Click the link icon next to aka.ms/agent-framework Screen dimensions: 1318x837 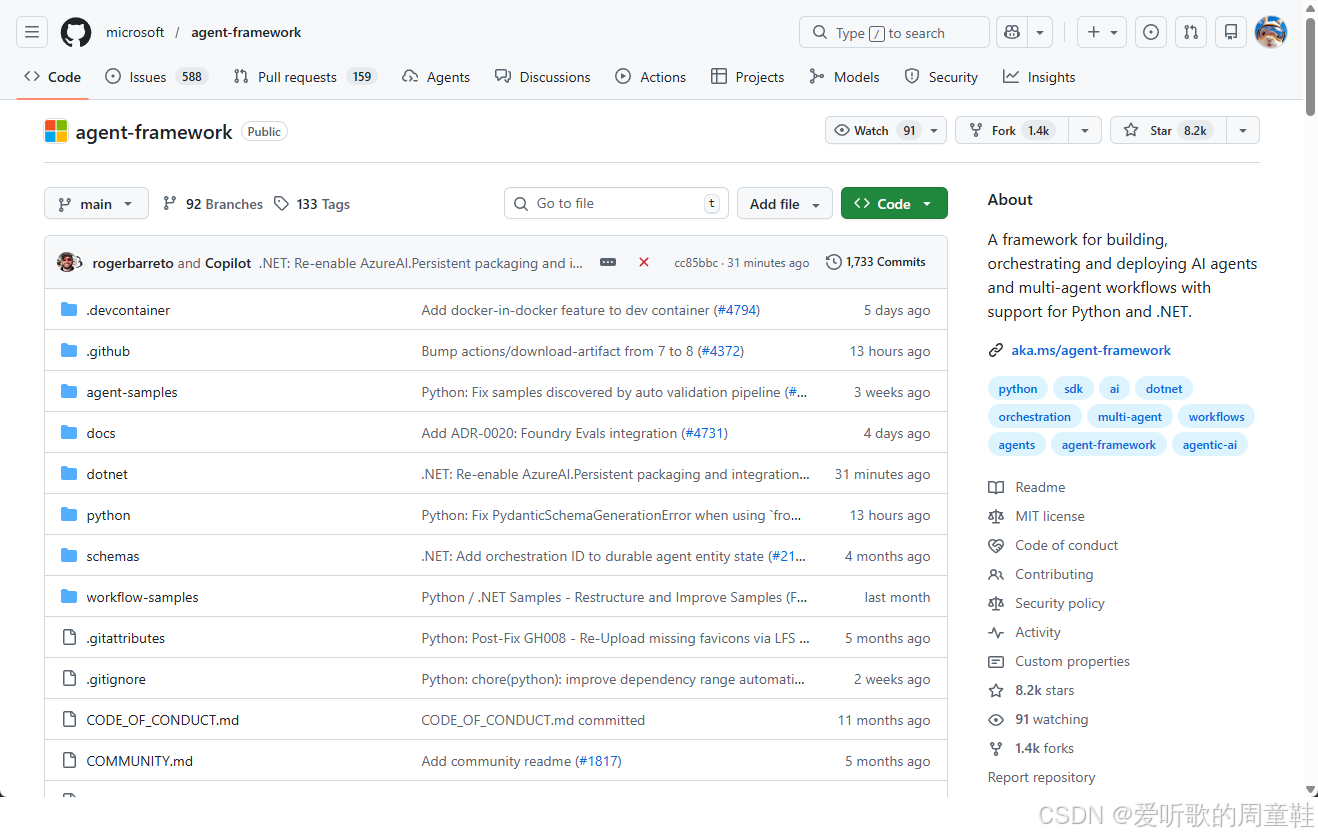[996, 350]
